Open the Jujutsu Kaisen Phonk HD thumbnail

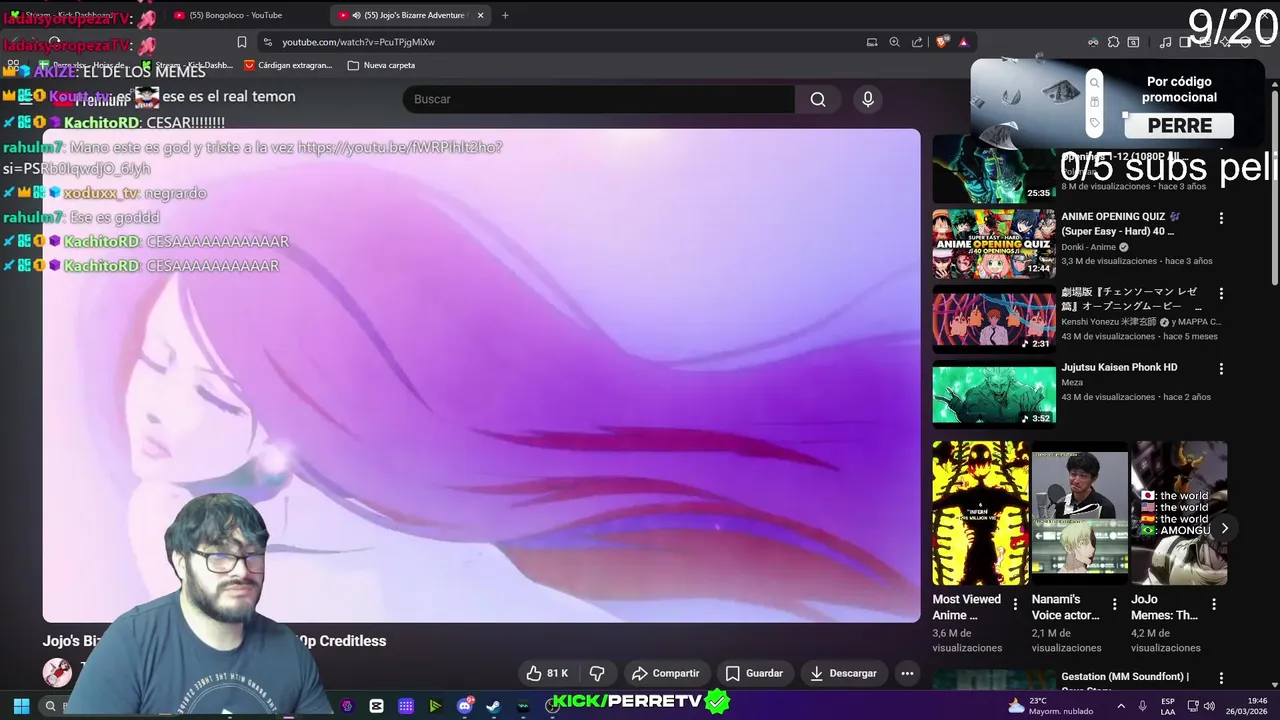coord(994,394)
